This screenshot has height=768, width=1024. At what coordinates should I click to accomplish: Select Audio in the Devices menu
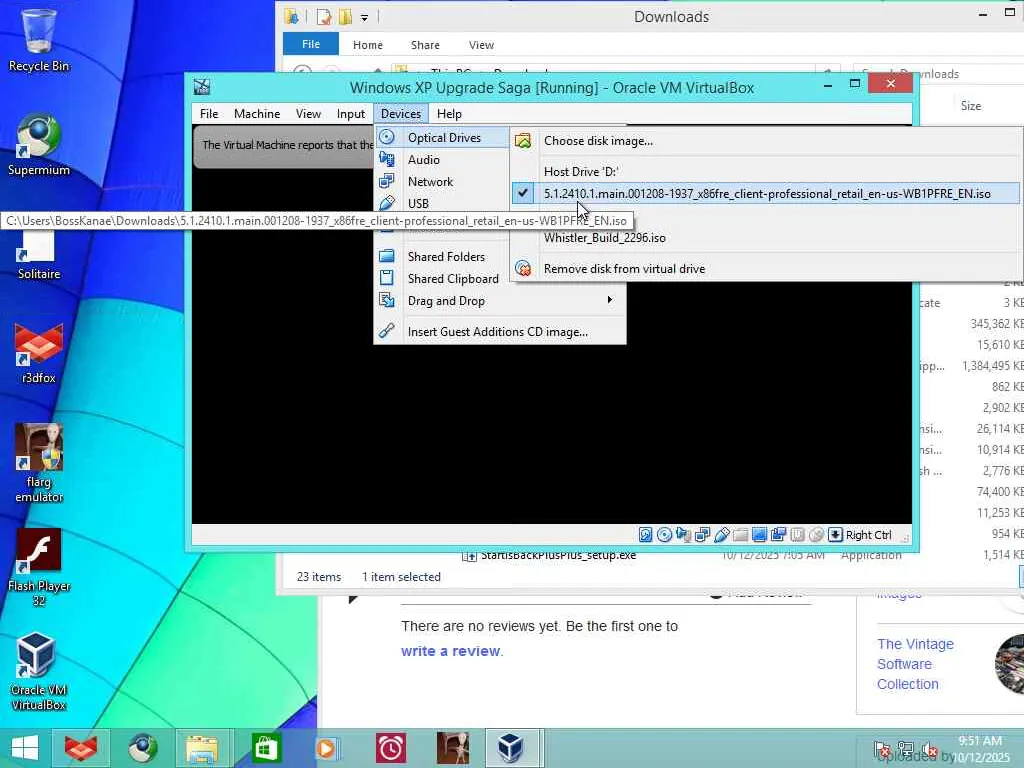(442, 159)
